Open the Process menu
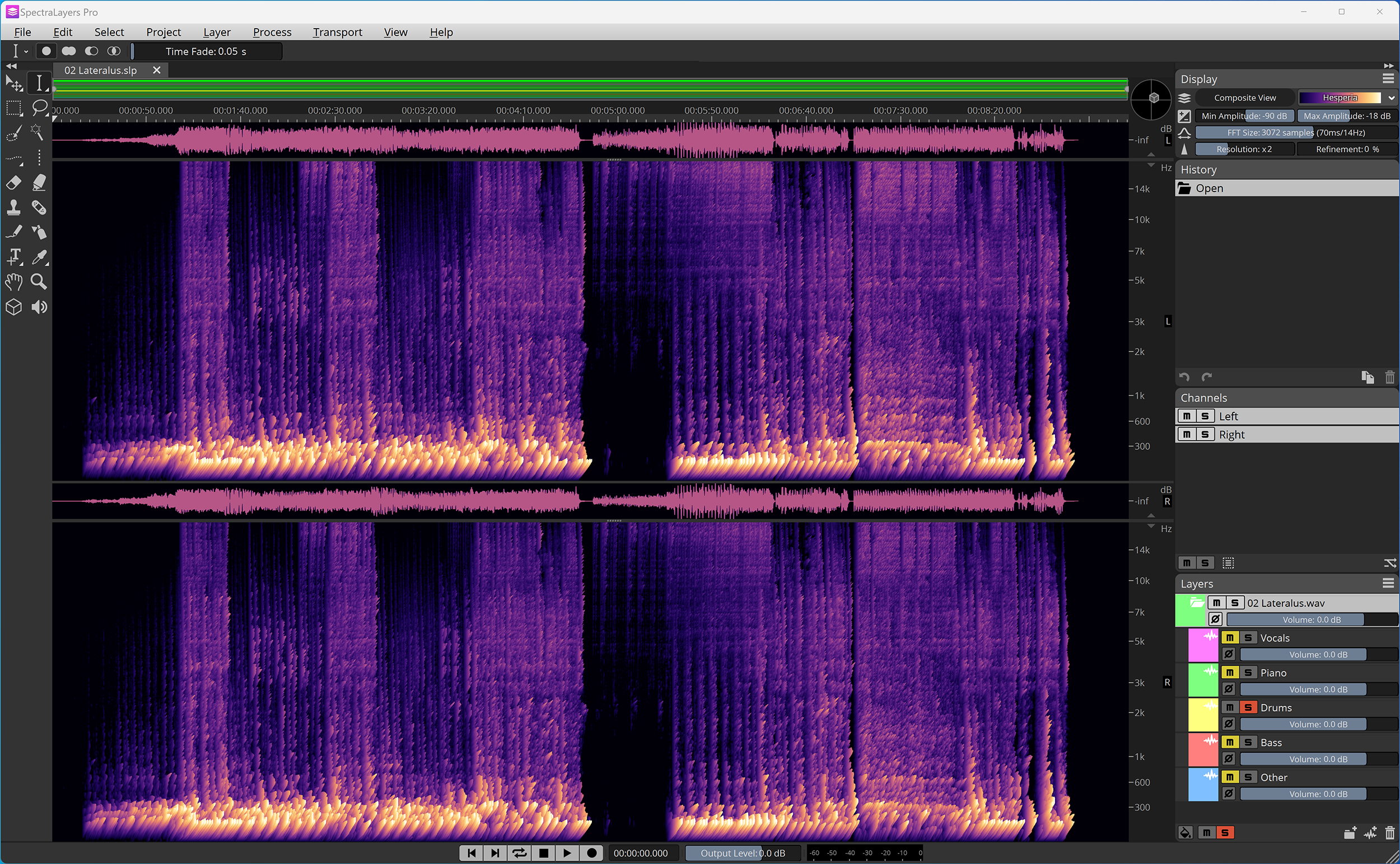1400x864 pixels. (272, 32)
